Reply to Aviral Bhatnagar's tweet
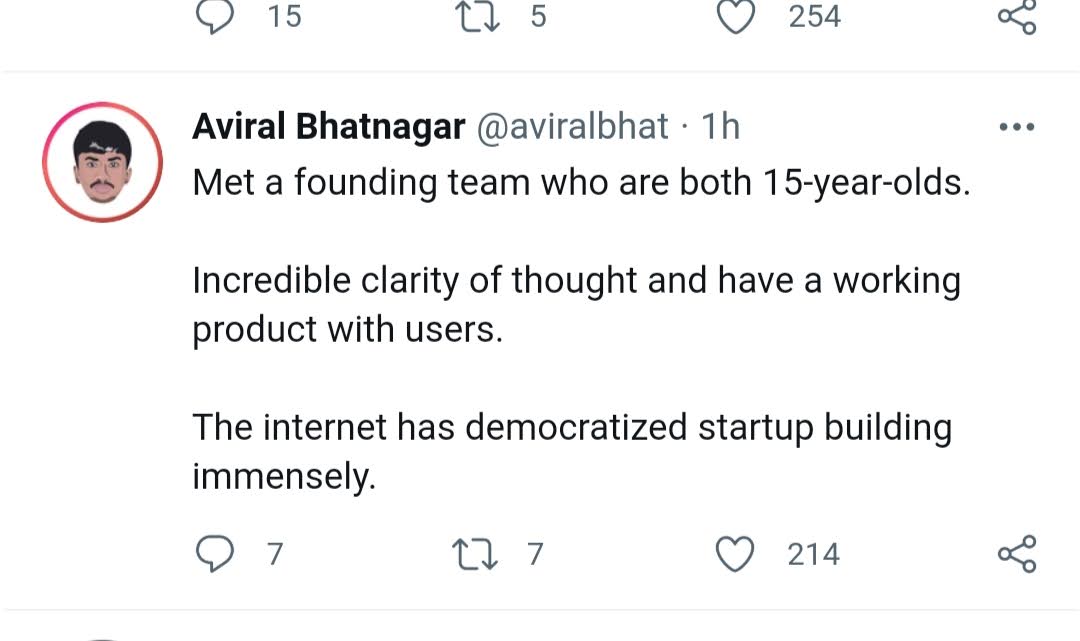Image resolution: width=1080 pixels, height=641 pixels. pos(215,554)
